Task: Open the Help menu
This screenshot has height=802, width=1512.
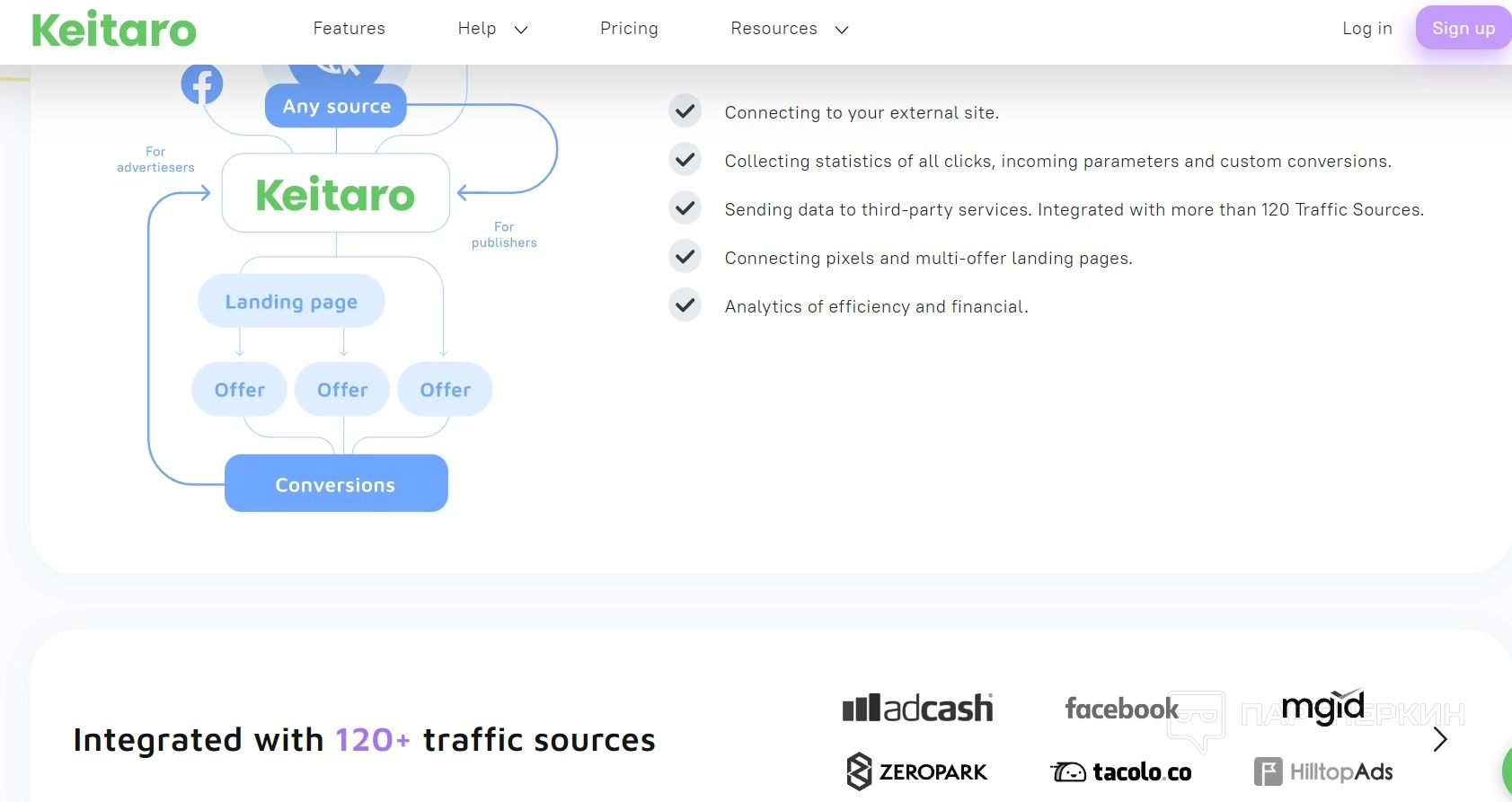Action: (477, 29)
